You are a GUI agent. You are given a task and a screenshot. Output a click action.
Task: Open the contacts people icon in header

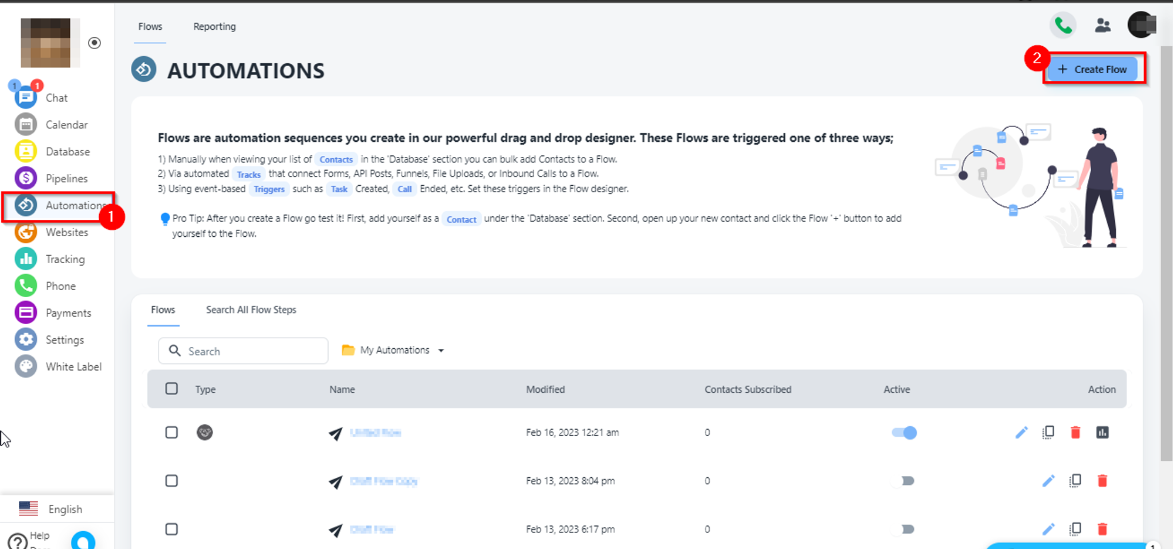pos(1103,25)
